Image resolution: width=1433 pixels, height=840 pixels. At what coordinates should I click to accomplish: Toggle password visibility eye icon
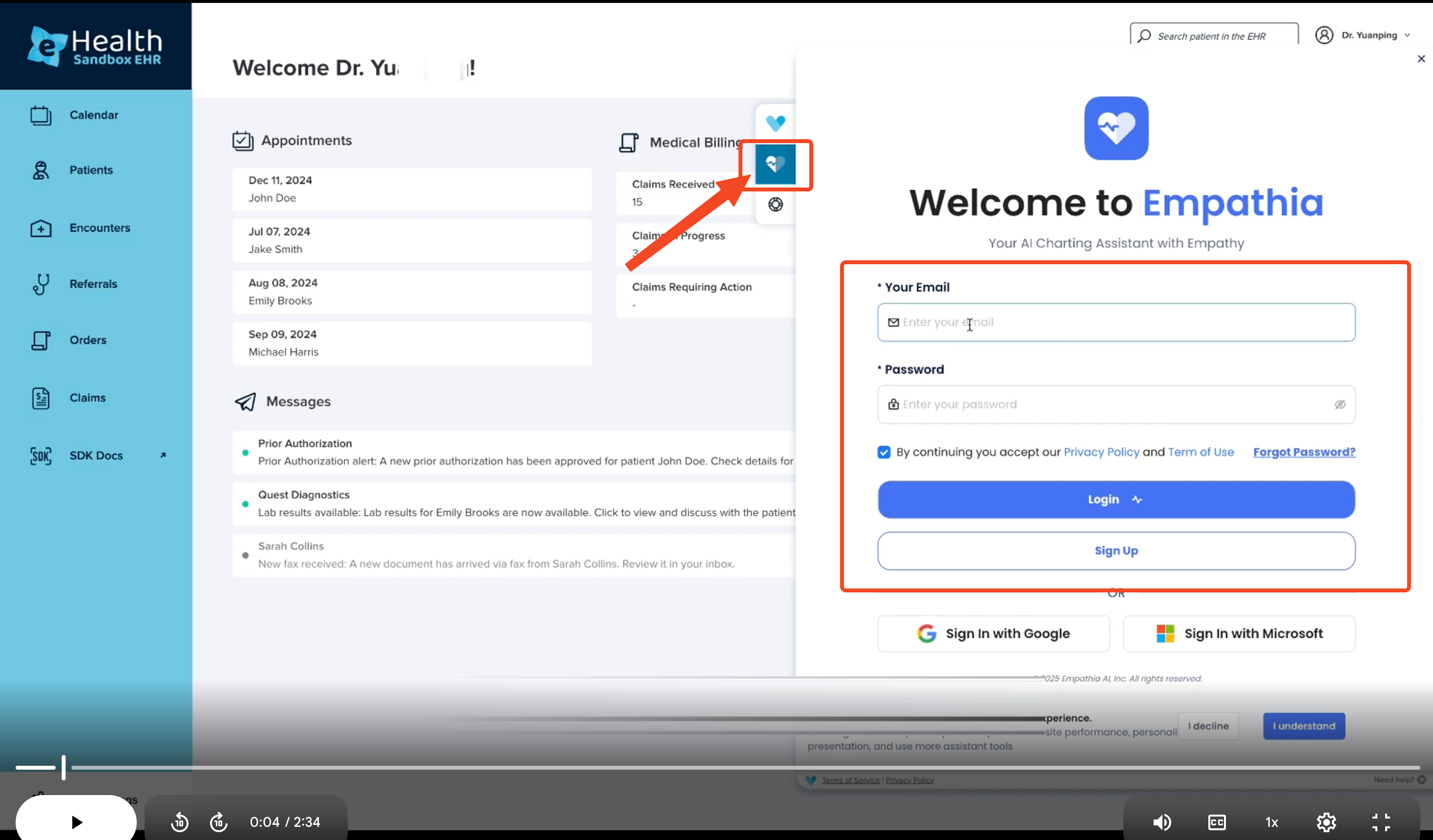(1340, 404)
